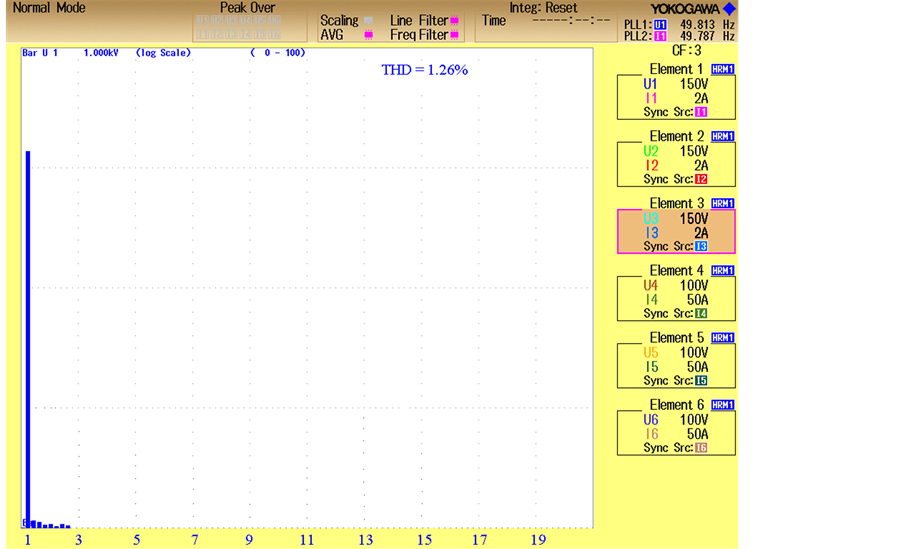Image resolution: width=903 pixels, height=549 pixels.
Task: Click the PLL2 I1 source badge
Action: pos(659,36)
